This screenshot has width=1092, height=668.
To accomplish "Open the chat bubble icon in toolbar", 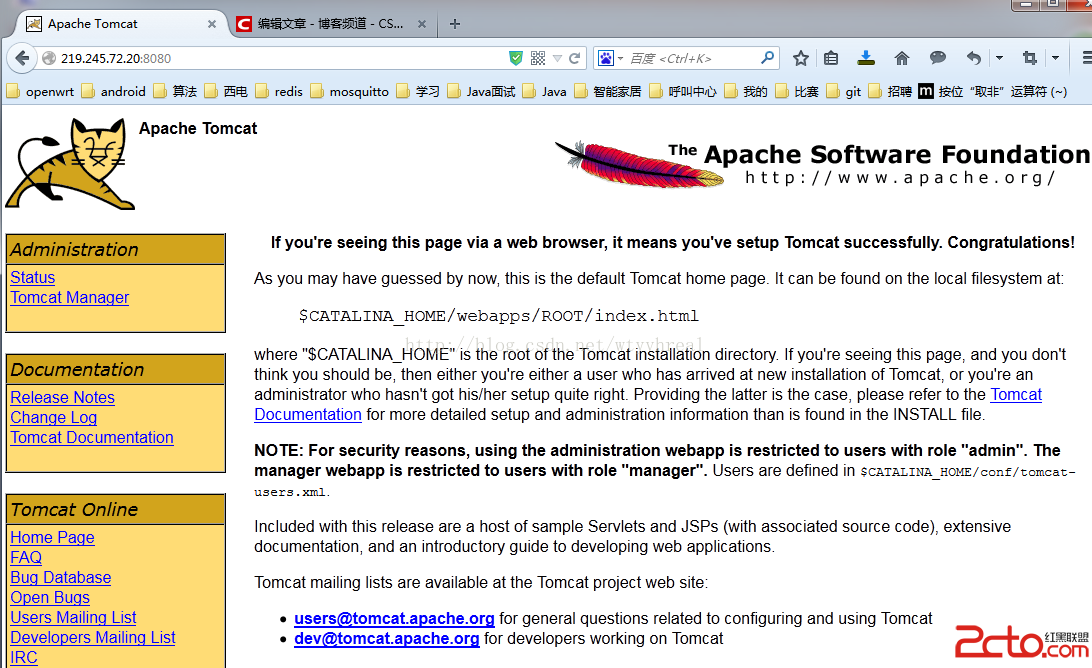I will 938,58.
